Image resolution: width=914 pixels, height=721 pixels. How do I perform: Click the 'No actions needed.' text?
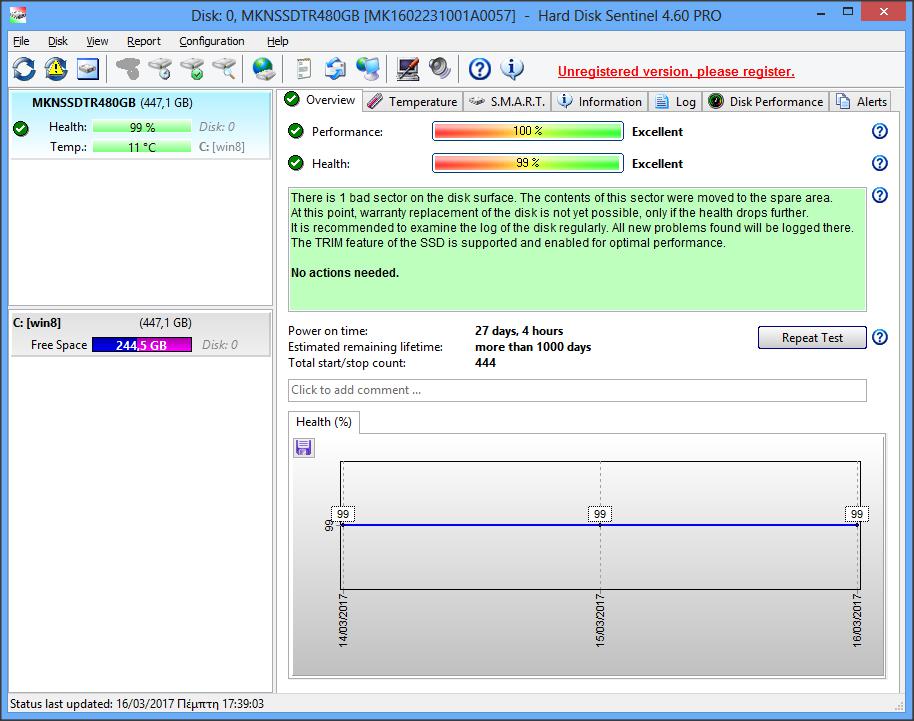click(344, 273)
